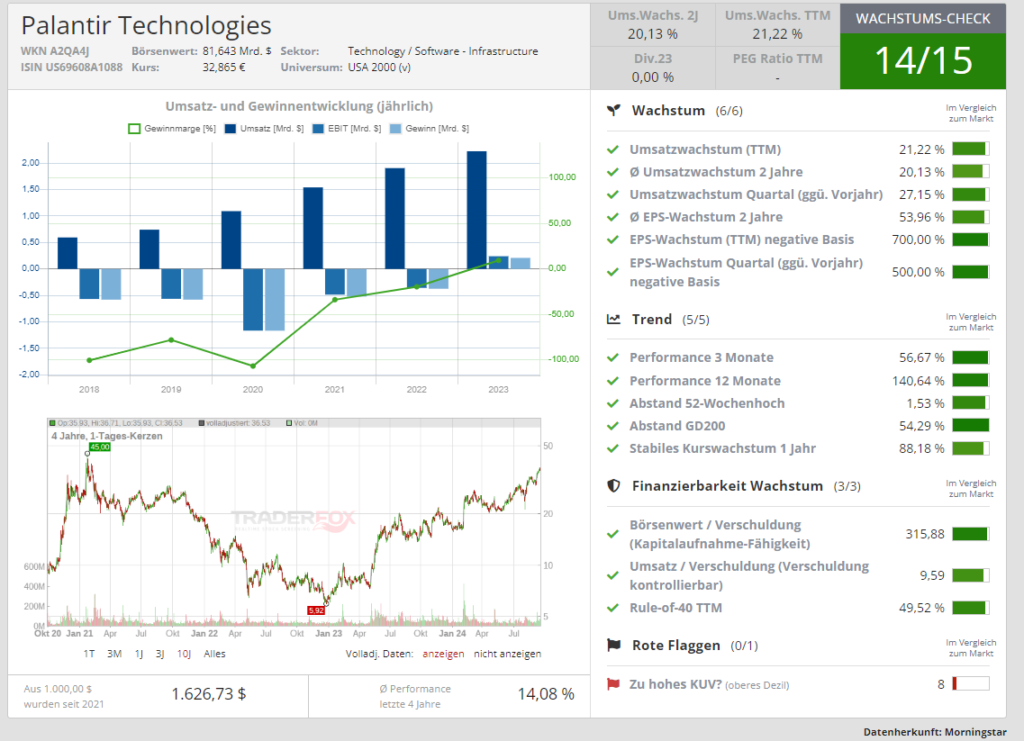Click the checkmark beside Umsatzwachstum (TTM)
1024x741 pixels.
[x=612, y=150]
